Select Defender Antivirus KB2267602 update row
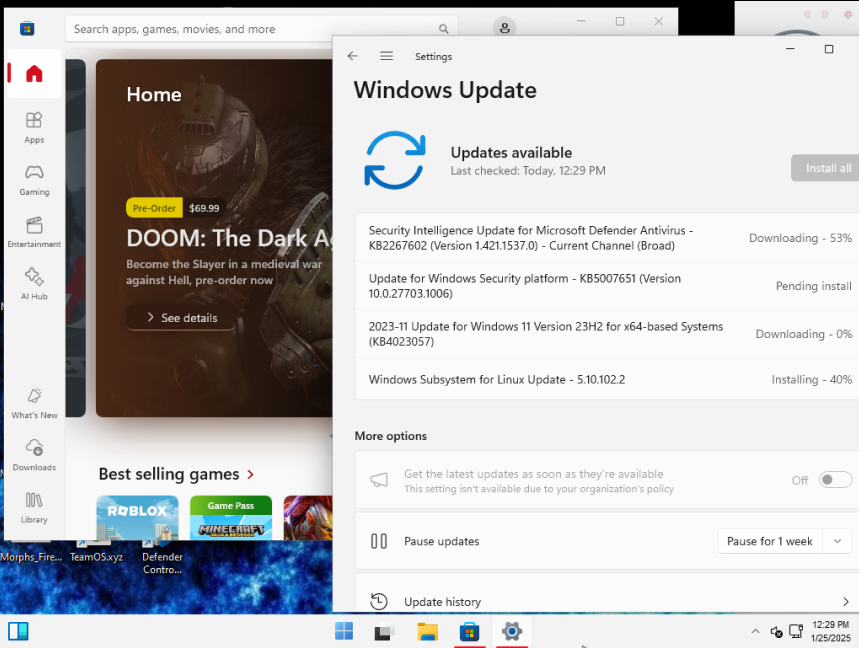The width and height of the screenshot is (859, 648). pos(606,238)
